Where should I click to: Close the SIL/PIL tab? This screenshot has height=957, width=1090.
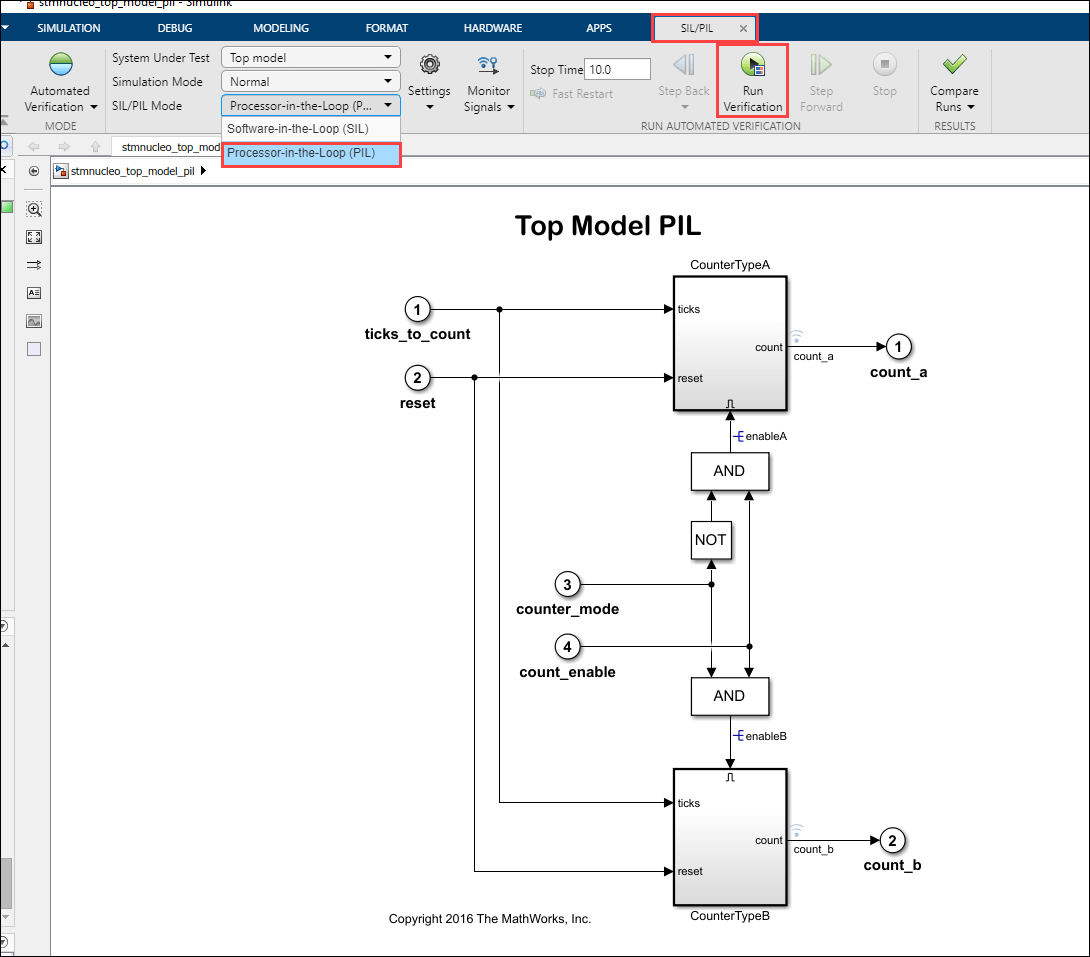pyautogui.click(x=743, y=29)
